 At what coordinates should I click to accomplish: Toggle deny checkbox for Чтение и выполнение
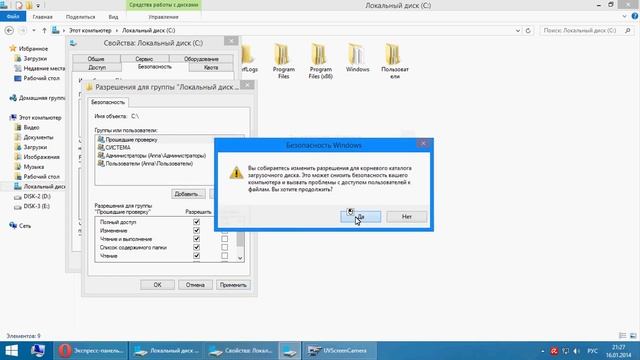pyautogui.click(x=224, y=239)
